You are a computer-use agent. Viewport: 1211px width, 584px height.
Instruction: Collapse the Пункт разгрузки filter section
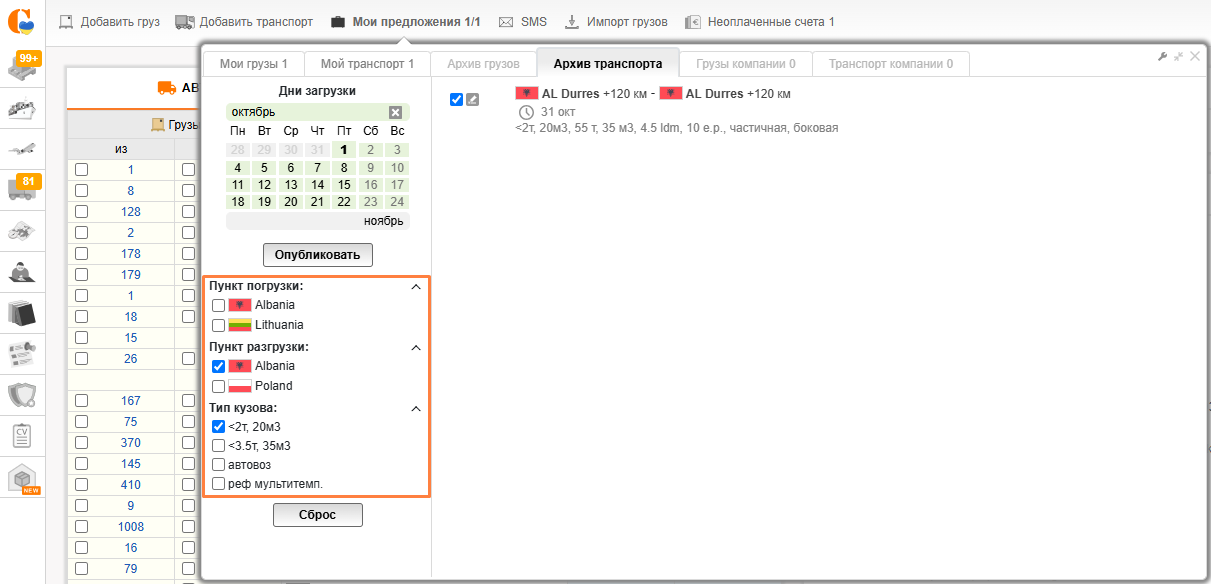(417, 348)
